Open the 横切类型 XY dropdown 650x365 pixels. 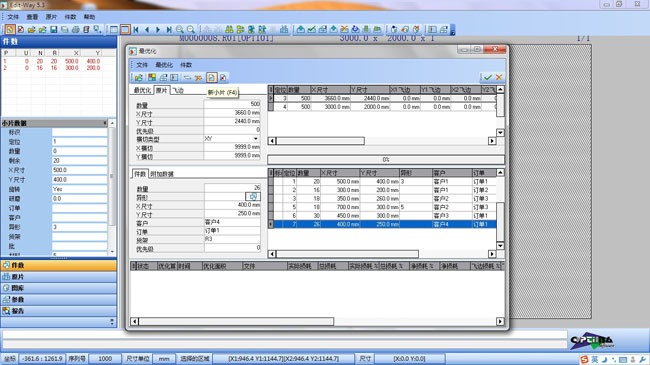click(255, 139)
